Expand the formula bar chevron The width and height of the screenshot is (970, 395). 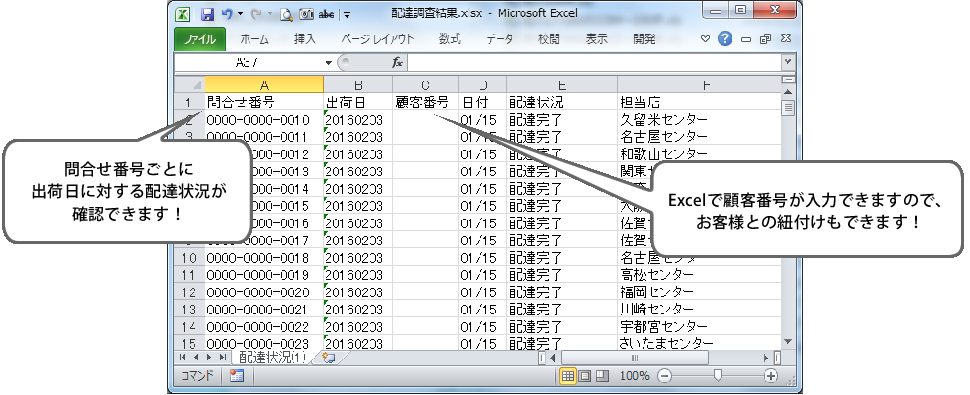pos(788,62)
